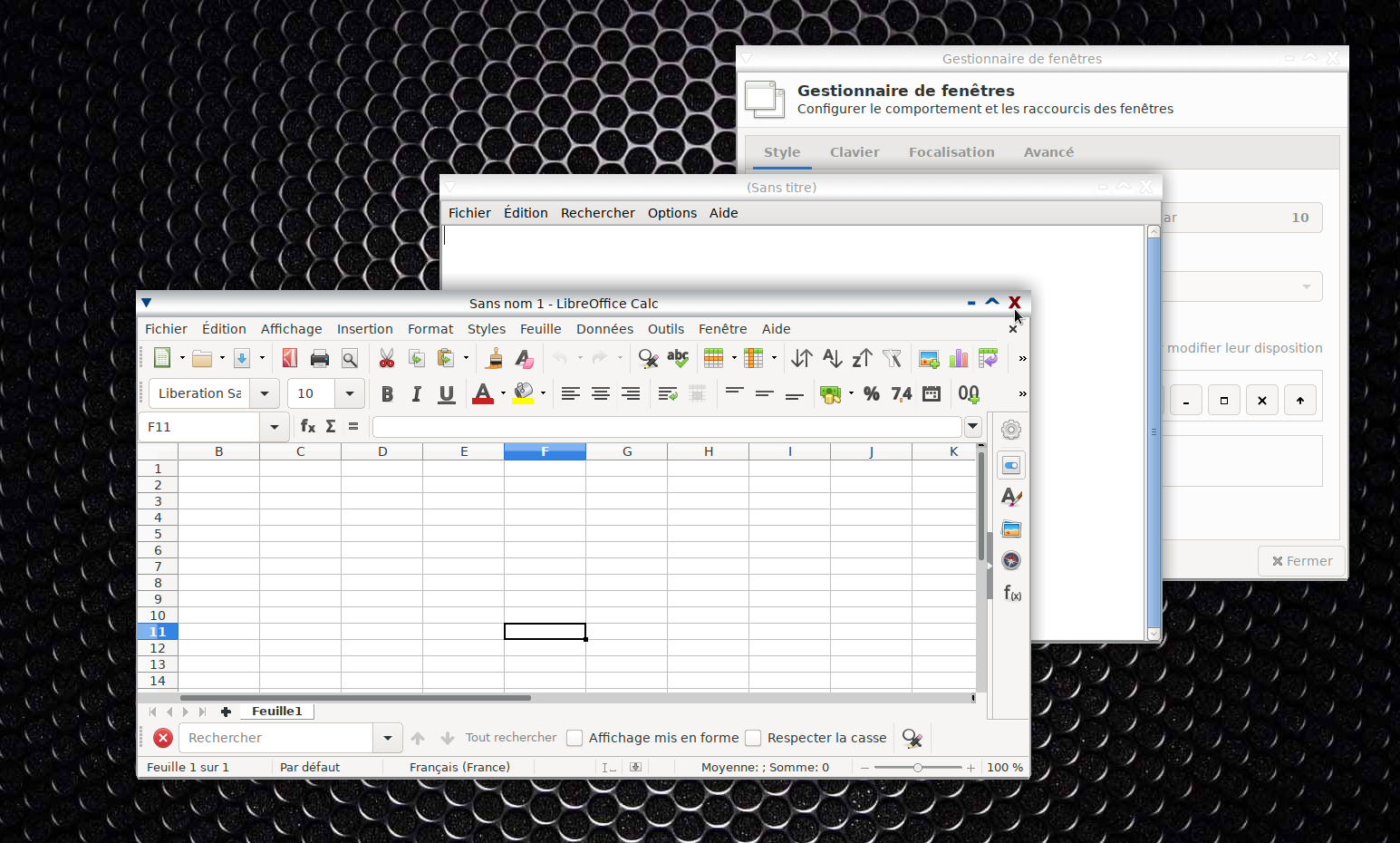Cut selection with the scissors icon

(387, 358)
